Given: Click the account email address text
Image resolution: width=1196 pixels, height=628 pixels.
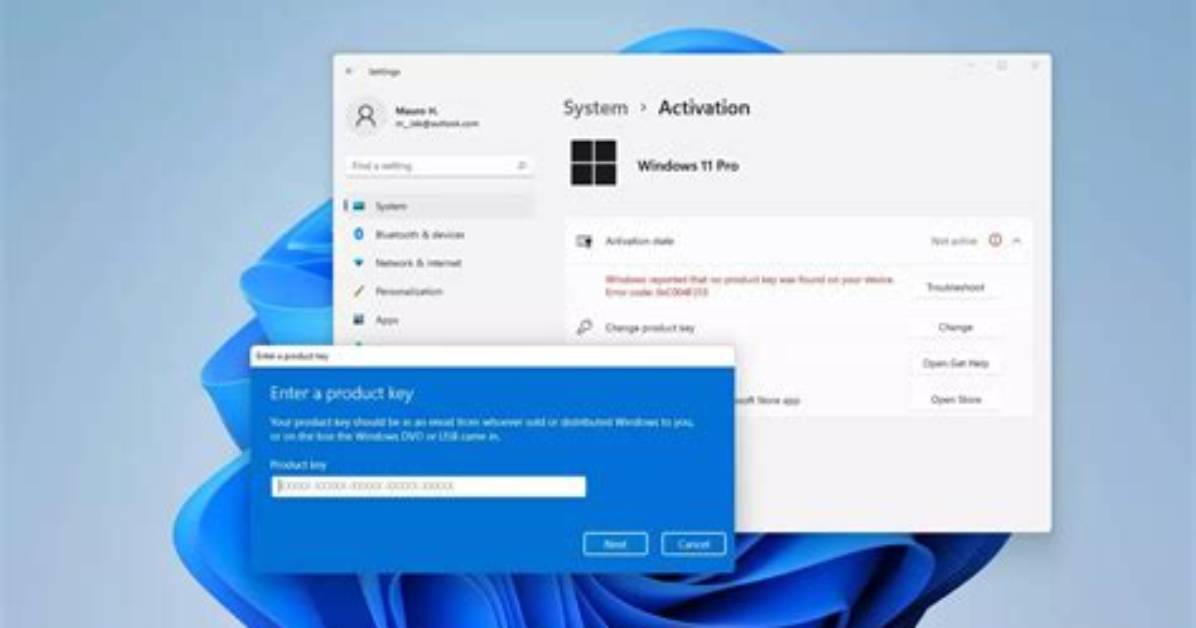Looking at the screenshot, I should (436, 124).
